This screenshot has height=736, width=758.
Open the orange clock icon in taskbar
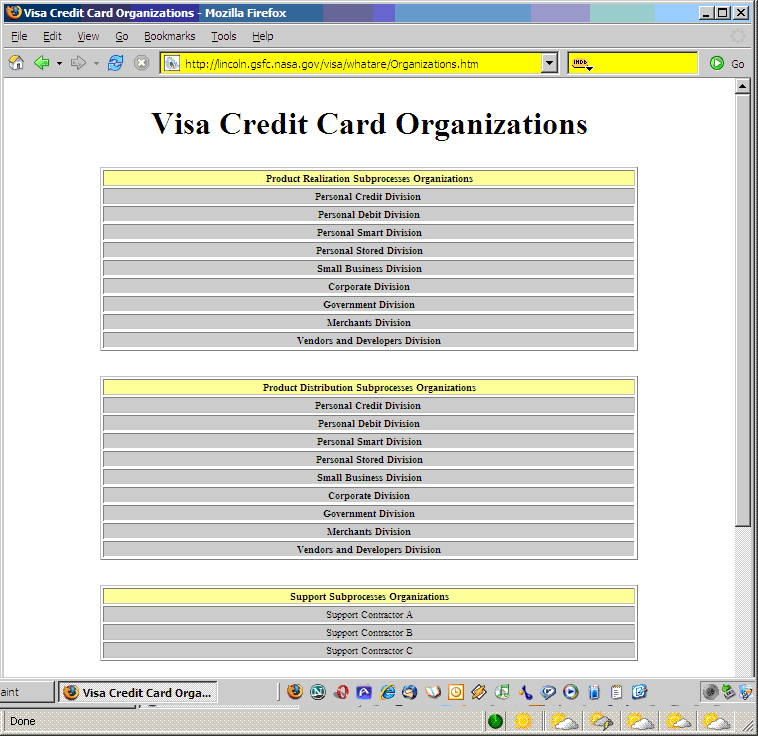[456, 692]
